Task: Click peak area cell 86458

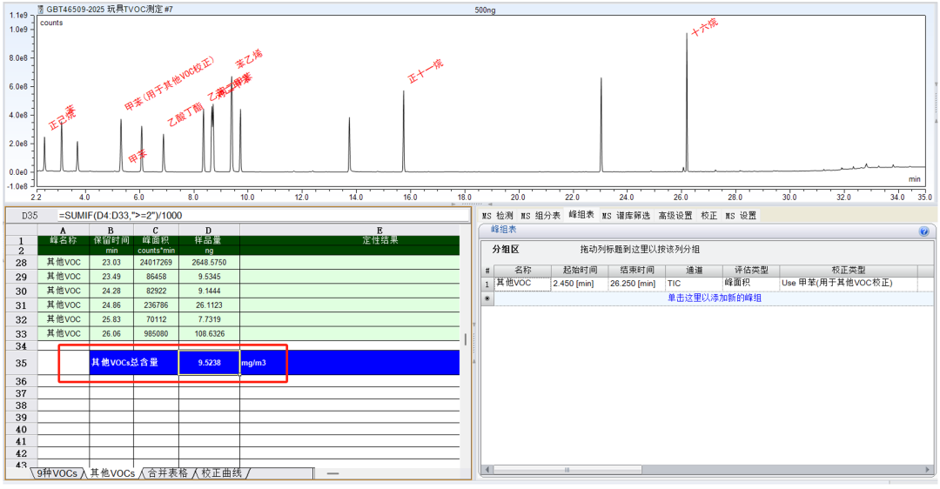Action: (156, 277)
